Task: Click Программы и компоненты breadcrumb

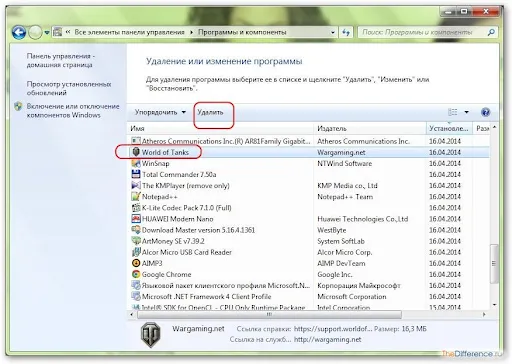Action: [x=242, y=32]
